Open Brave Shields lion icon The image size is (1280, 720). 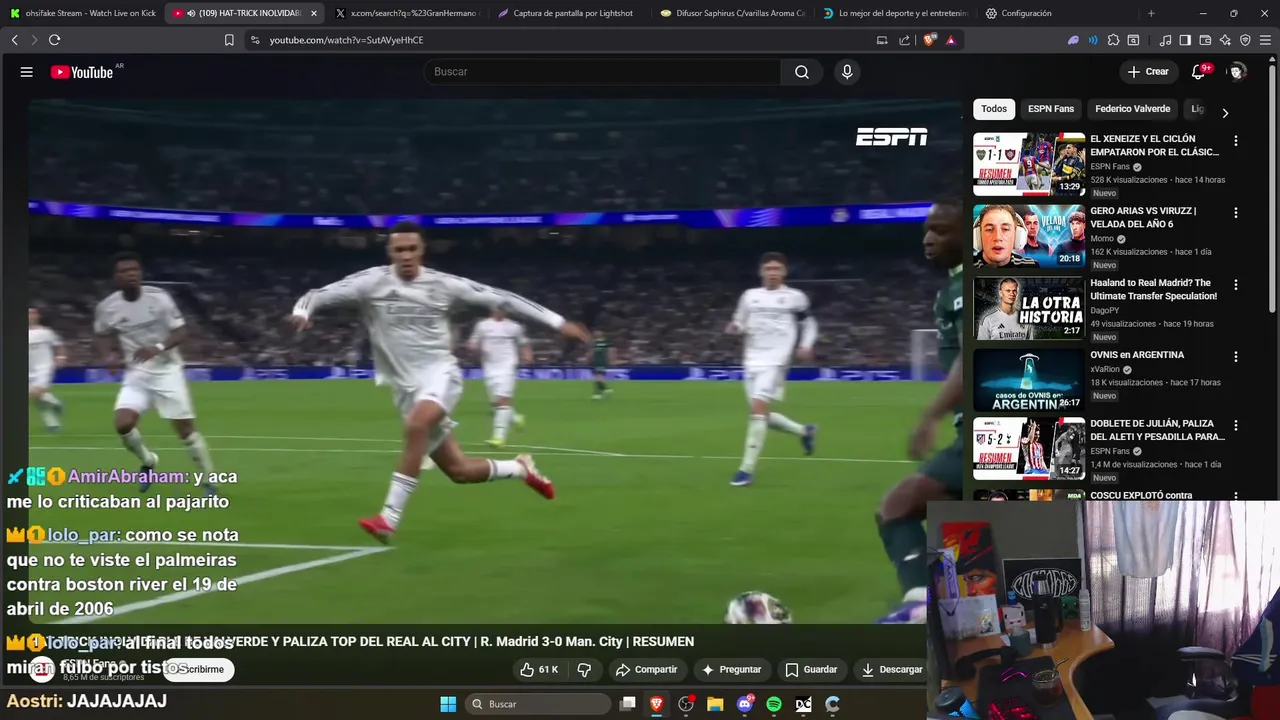point(930,40)
